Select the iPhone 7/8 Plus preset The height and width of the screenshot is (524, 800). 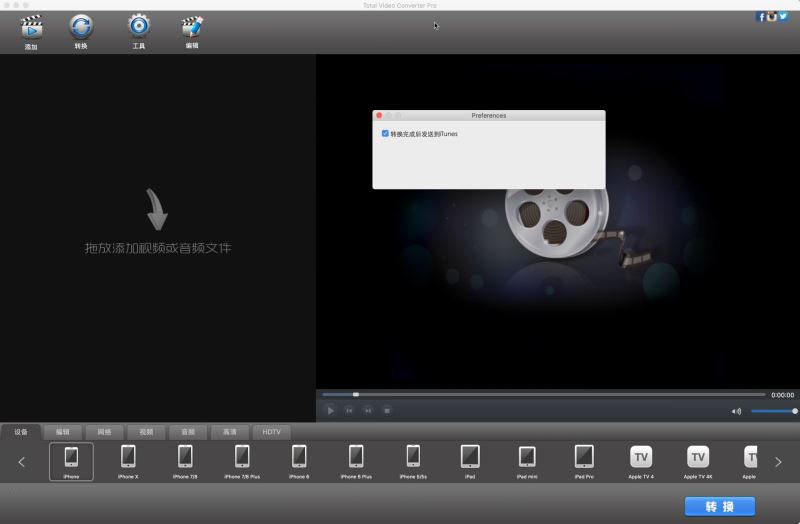coord(242,461)
